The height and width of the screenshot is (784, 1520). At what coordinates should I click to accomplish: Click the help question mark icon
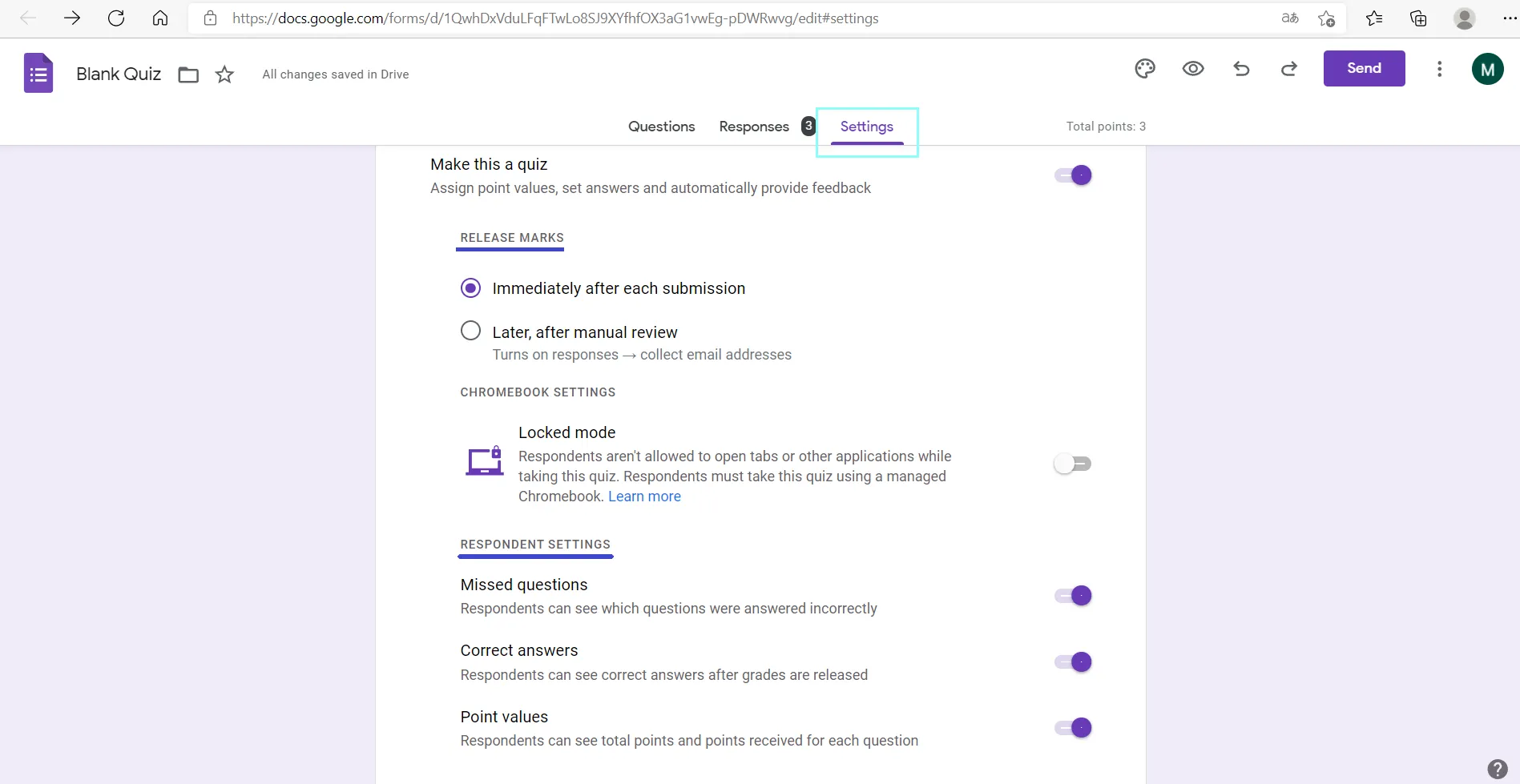pyautogui.click(x=1497, y=769)
